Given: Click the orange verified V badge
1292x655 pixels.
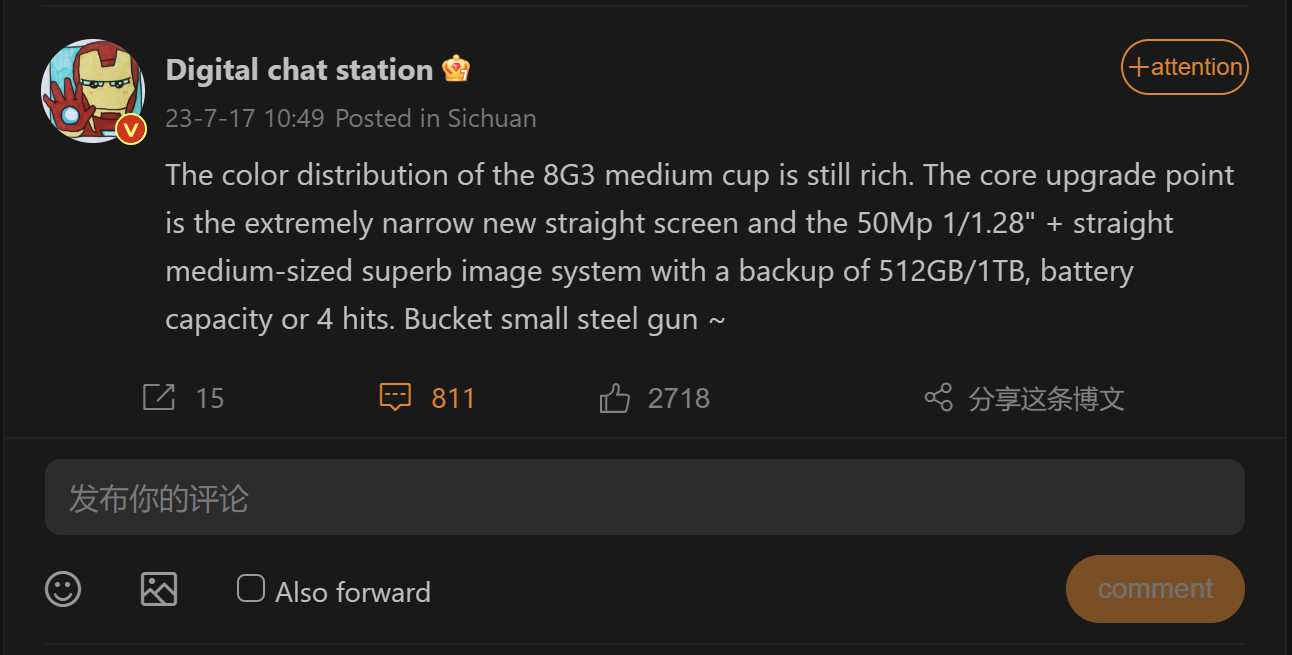Looking at the screenshot, I should click(131, 129).
